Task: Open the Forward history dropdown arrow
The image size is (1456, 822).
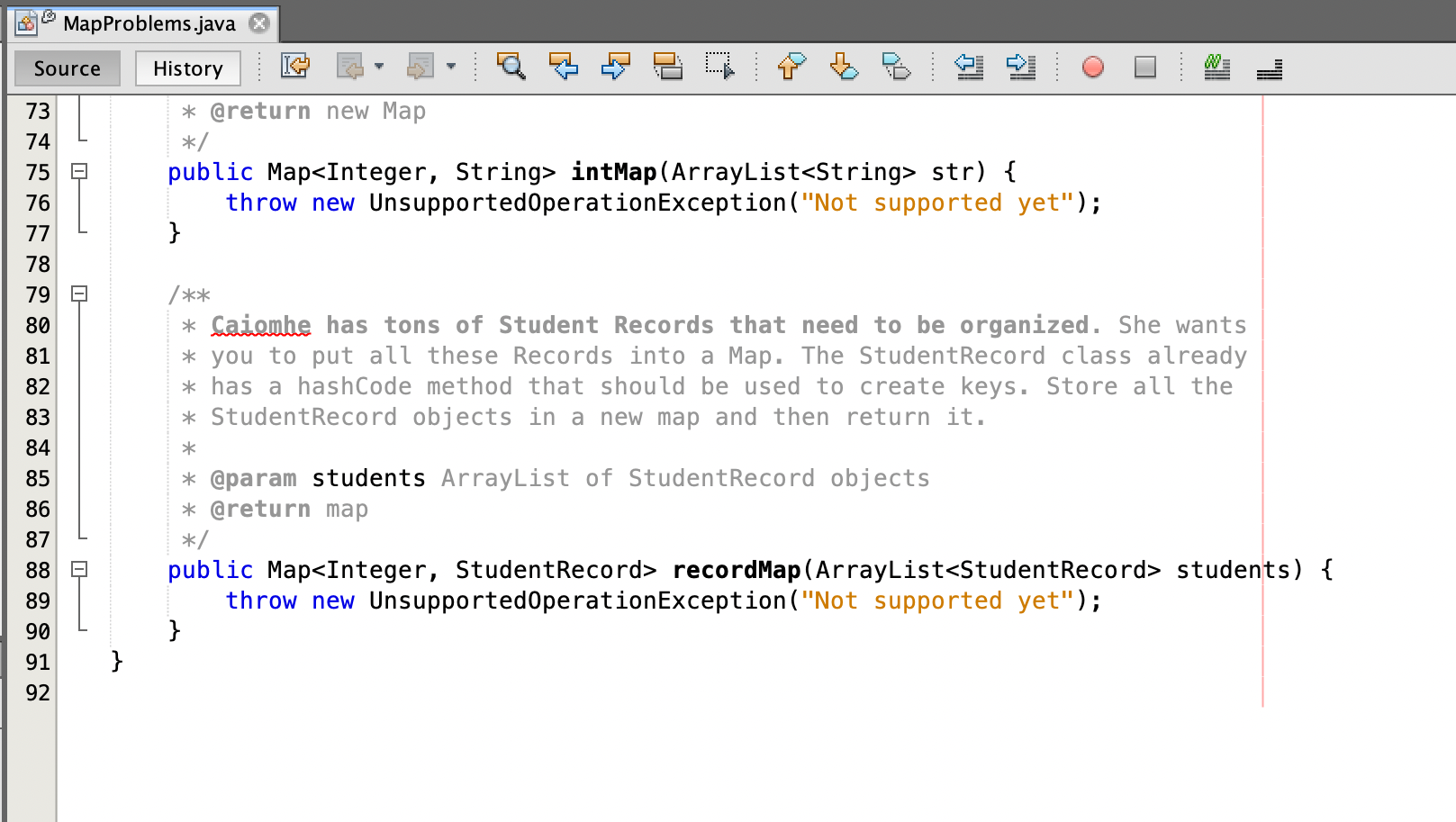Action: click(451, 67)
